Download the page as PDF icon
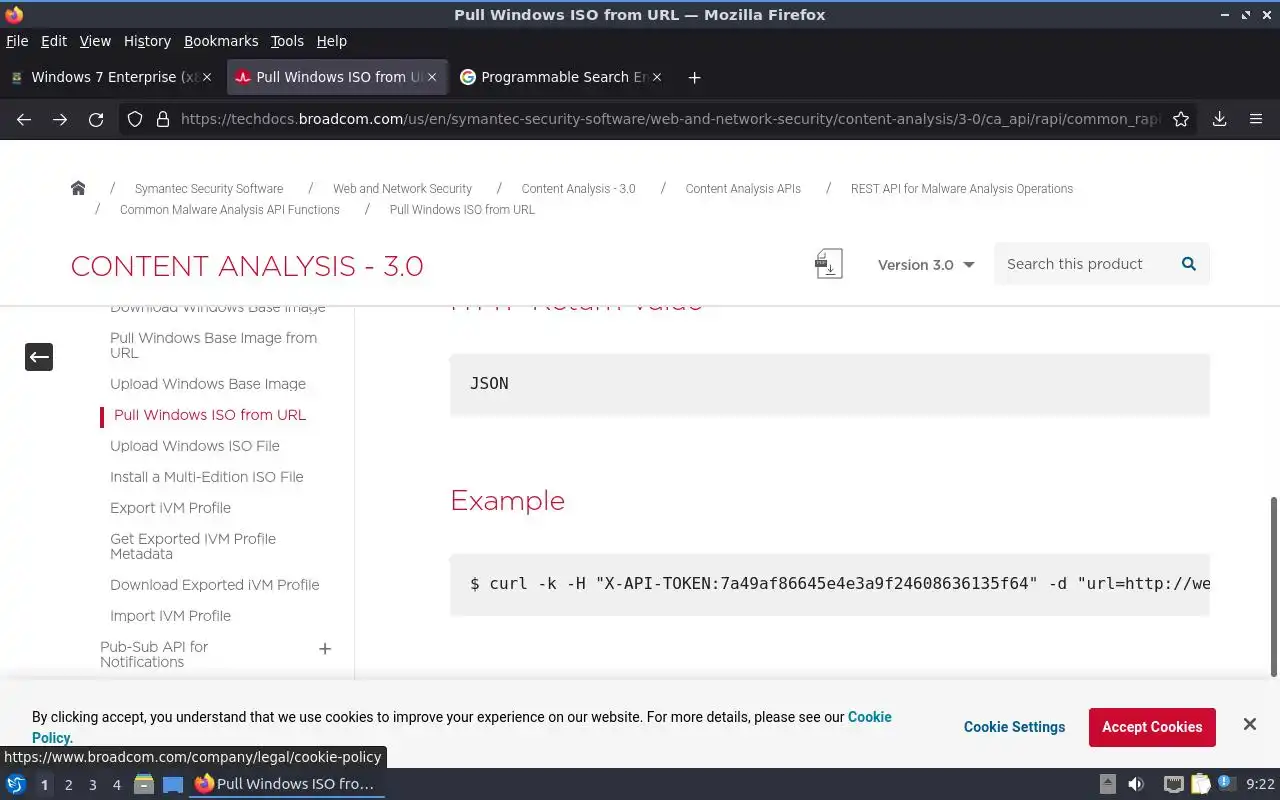The height and width of the screenshot is (800, 1280). [829, 264]
